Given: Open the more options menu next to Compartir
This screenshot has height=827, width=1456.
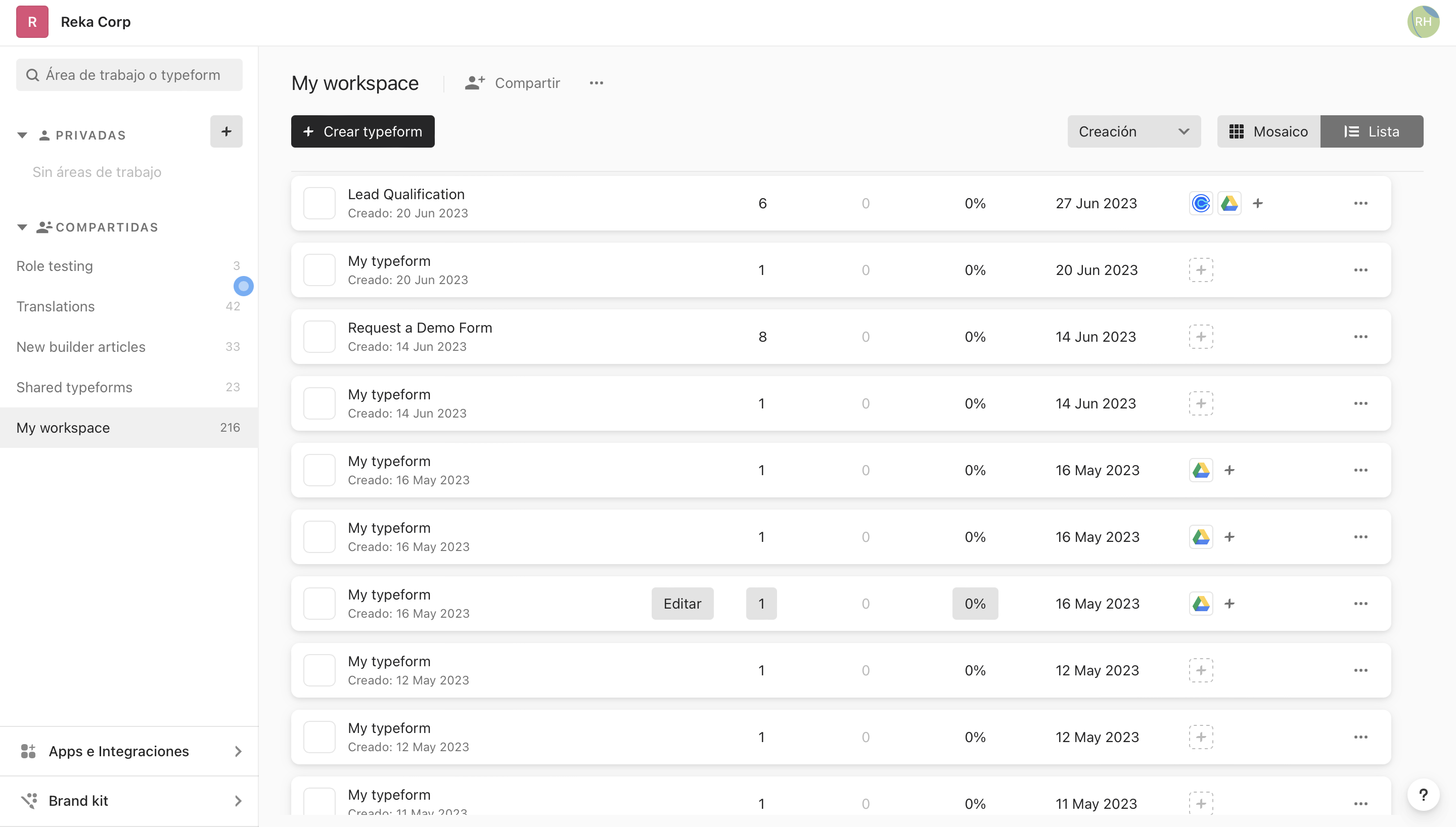Looking at the screenshot, I should point(596,83).
